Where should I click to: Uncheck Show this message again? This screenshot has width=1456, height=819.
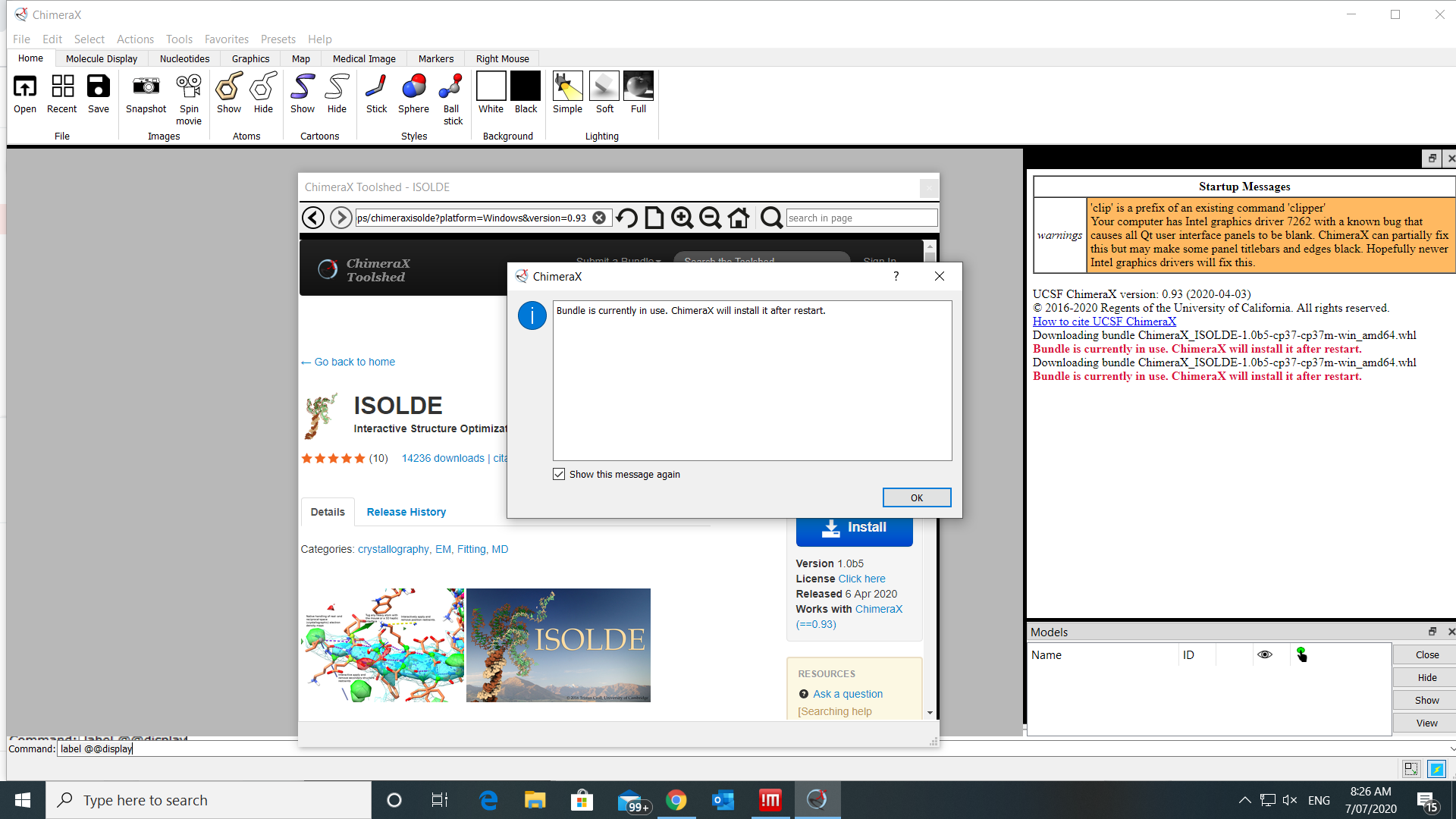560,473
